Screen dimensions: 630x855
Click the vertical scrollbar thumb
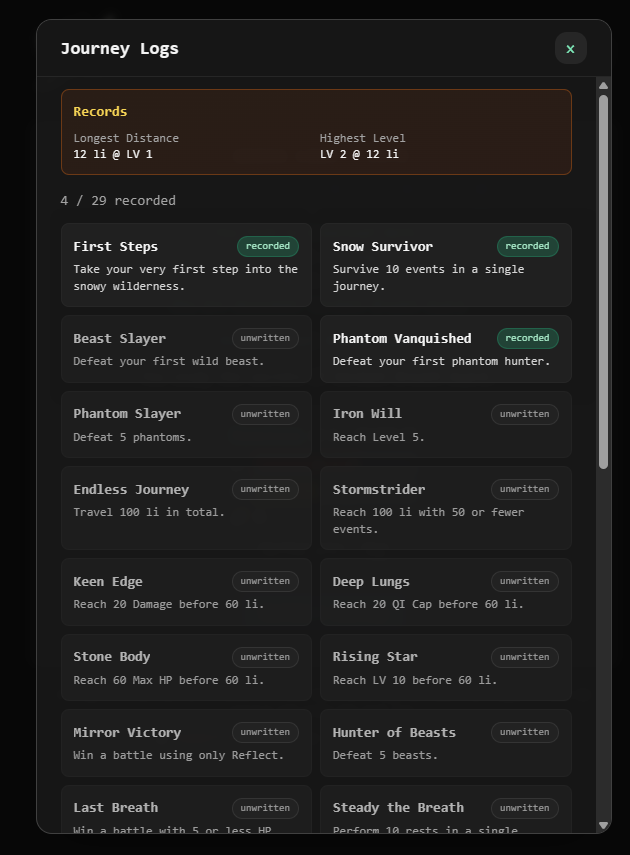[x=603, y=280]
